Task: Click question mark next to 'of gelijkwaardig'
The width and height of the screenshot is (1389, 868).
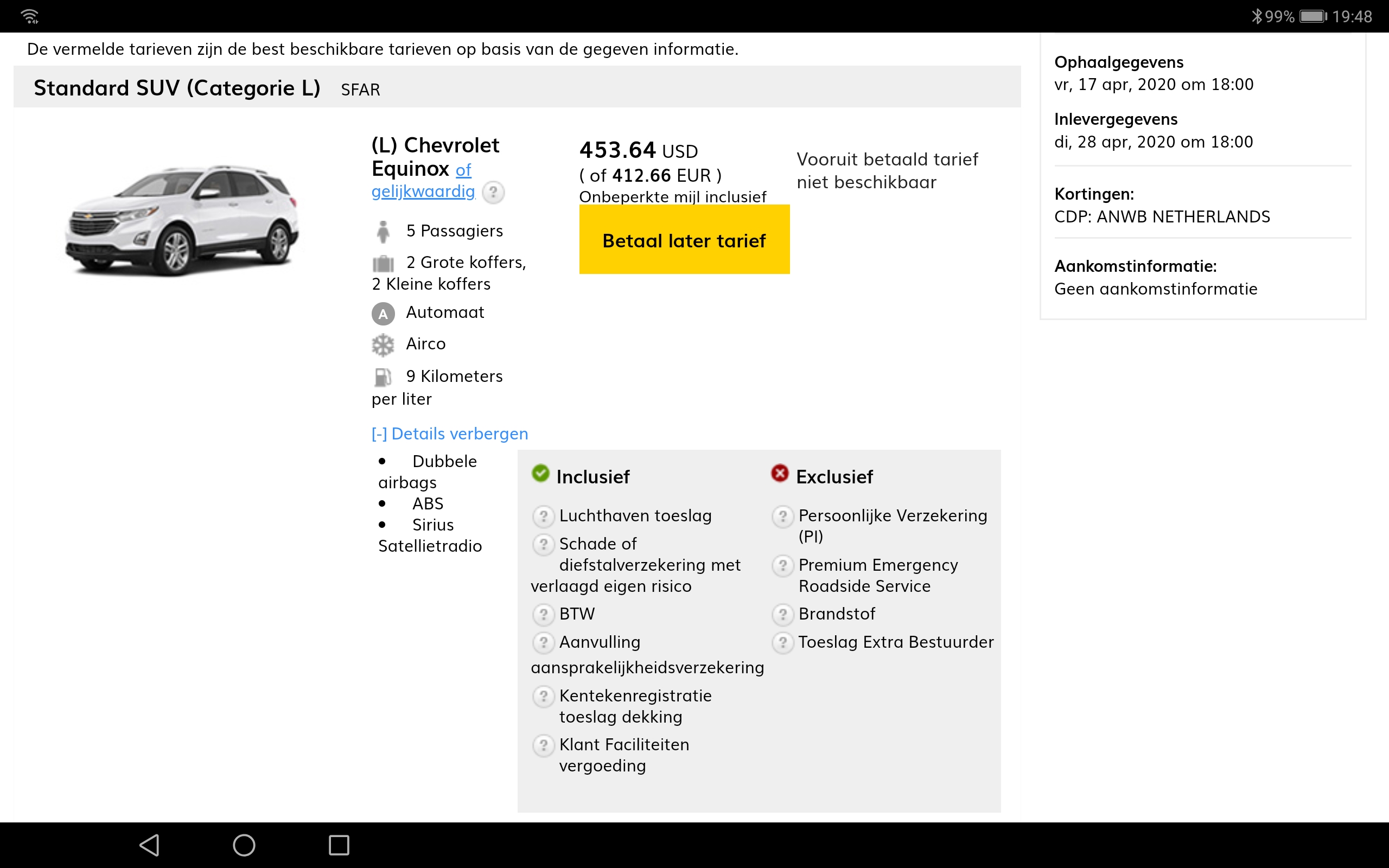Action: [493, 192]
